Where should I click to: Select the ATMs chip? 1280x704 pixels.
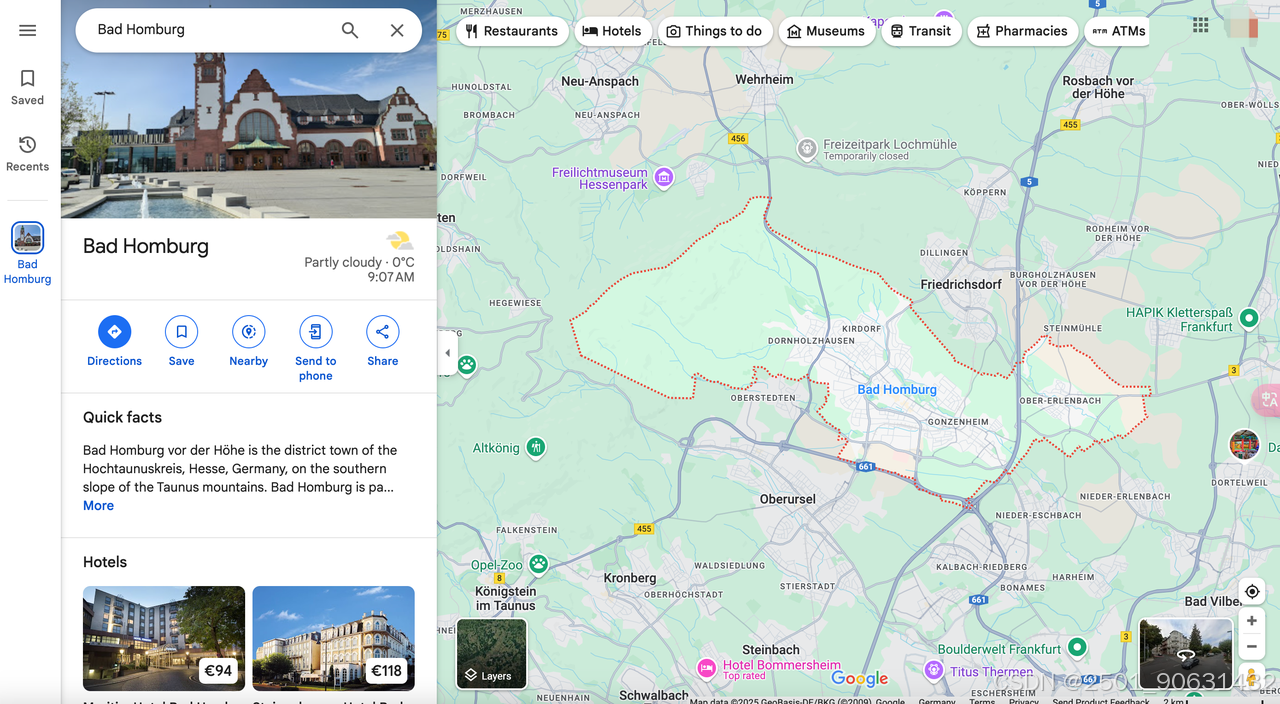1119,31
